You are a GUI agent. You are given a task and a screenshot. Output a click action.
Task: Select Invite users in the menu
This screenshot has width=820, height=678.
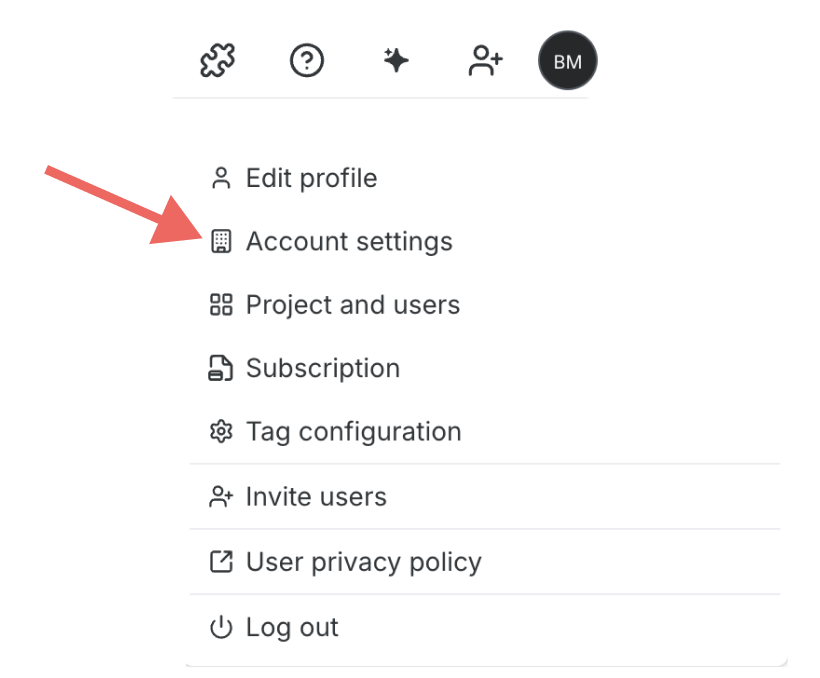486,496
